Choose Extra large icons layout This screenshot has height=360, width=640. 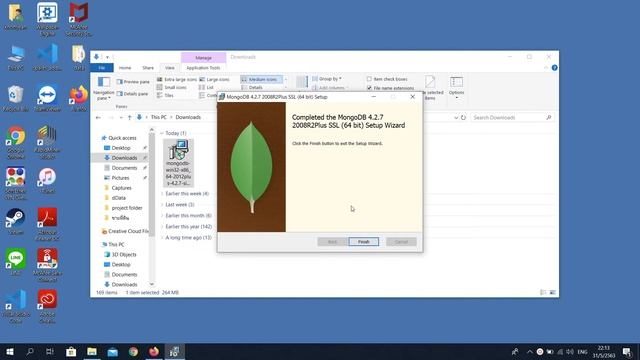pos(177,79)
